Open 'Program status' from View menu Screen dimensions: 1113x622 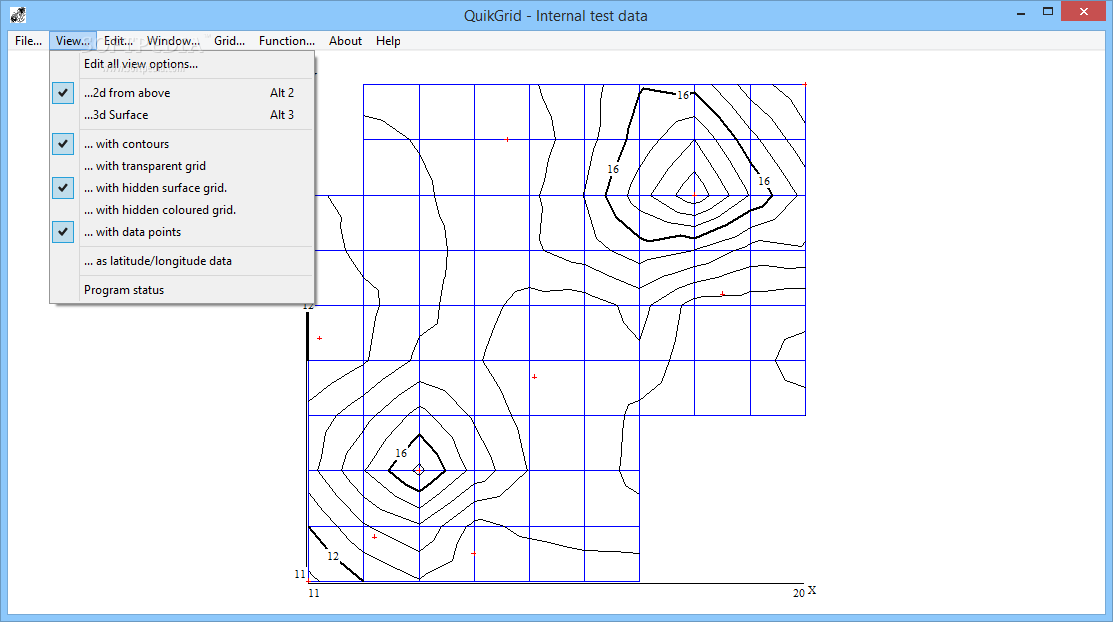pyautogui.click(x=124, y=290)
